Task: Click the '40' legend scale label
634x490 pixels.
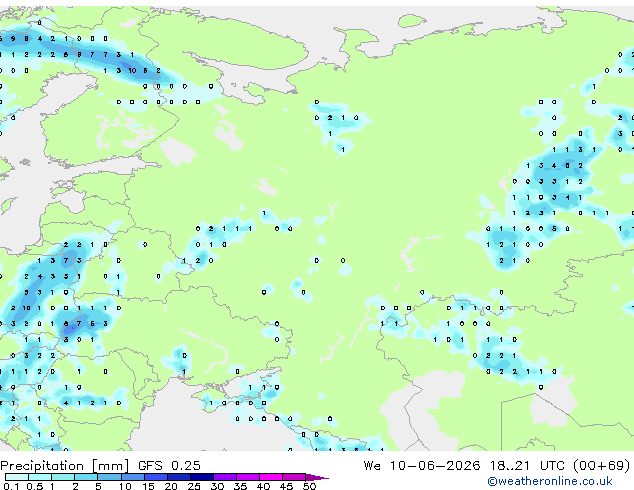Action: (x=263, y=486)
